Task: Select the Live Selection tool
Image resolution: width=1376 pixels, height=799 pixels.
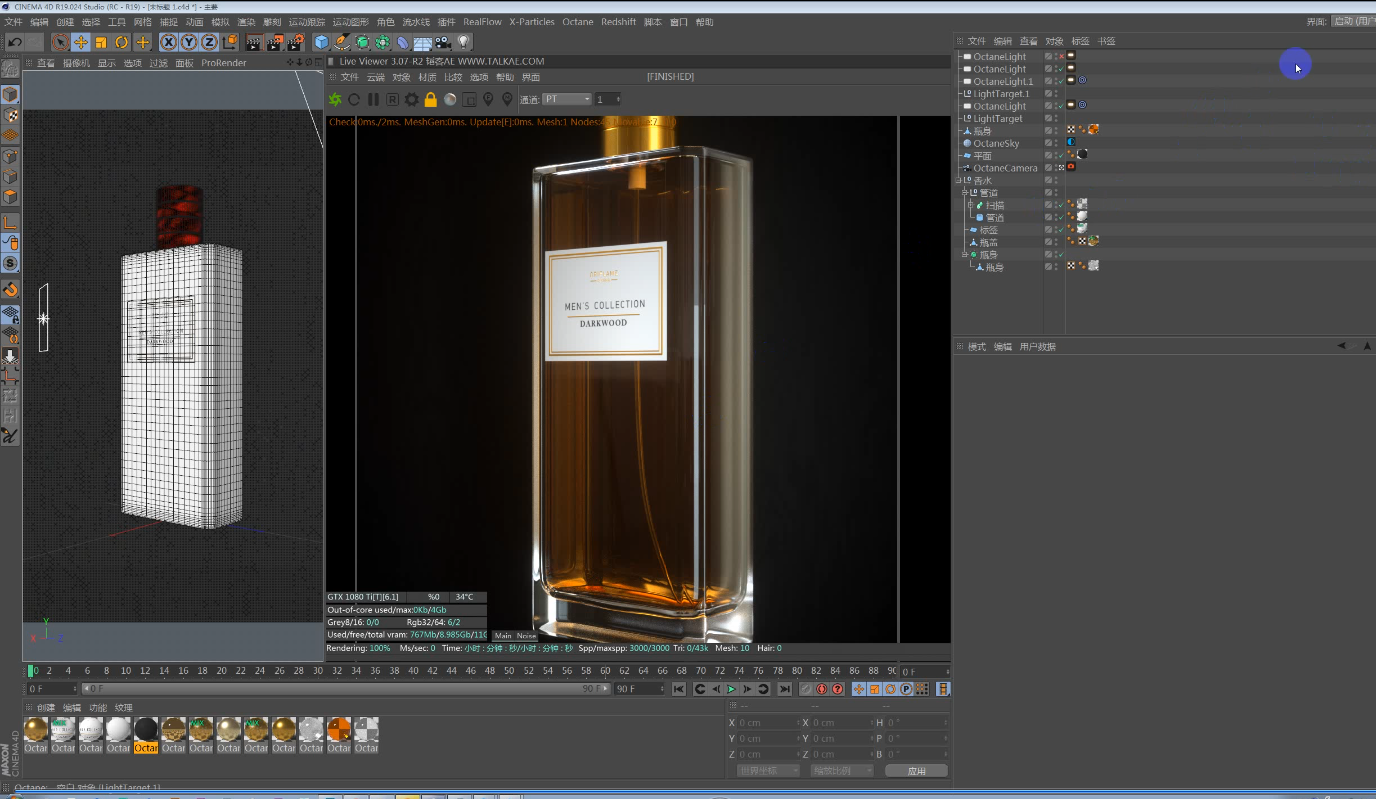Action: (x=60, y=42)
